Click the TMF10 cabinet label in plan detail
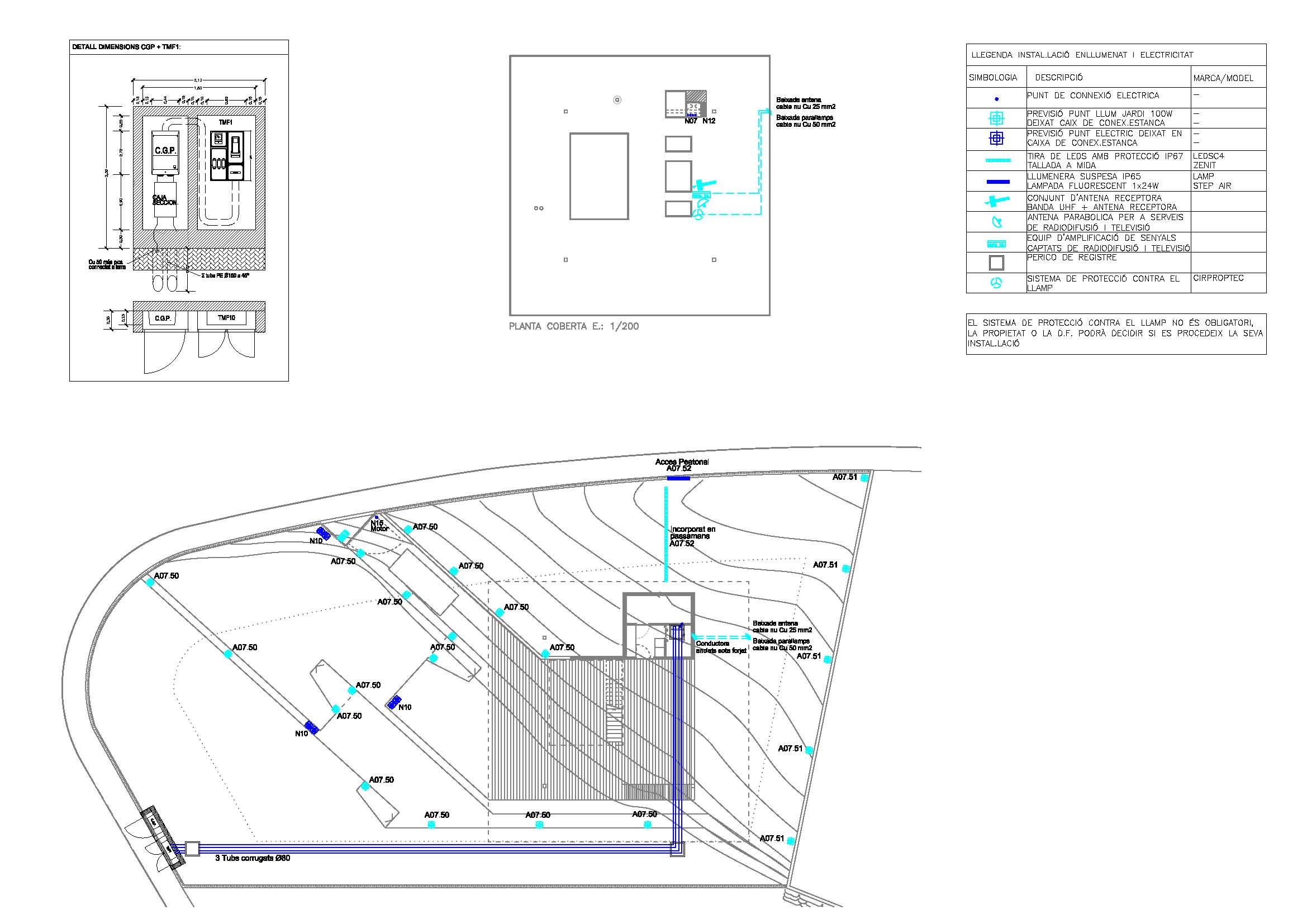The height and width of the screenshot is (924, 1307). click(226, 318)
